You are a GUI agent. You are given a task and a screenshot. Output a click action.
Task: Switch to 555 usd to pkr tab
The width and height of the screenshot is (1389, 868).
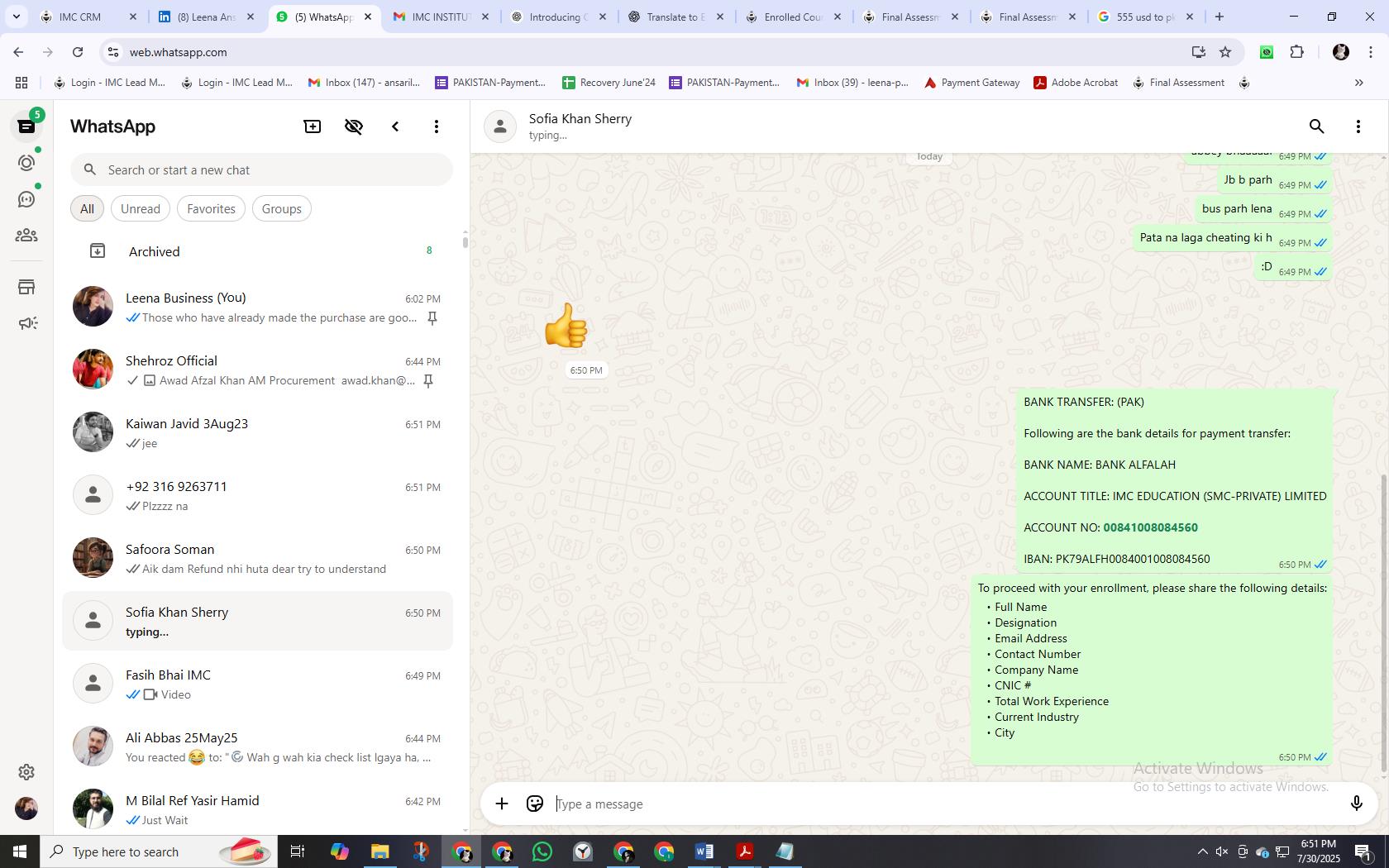tap(1145, 17)
